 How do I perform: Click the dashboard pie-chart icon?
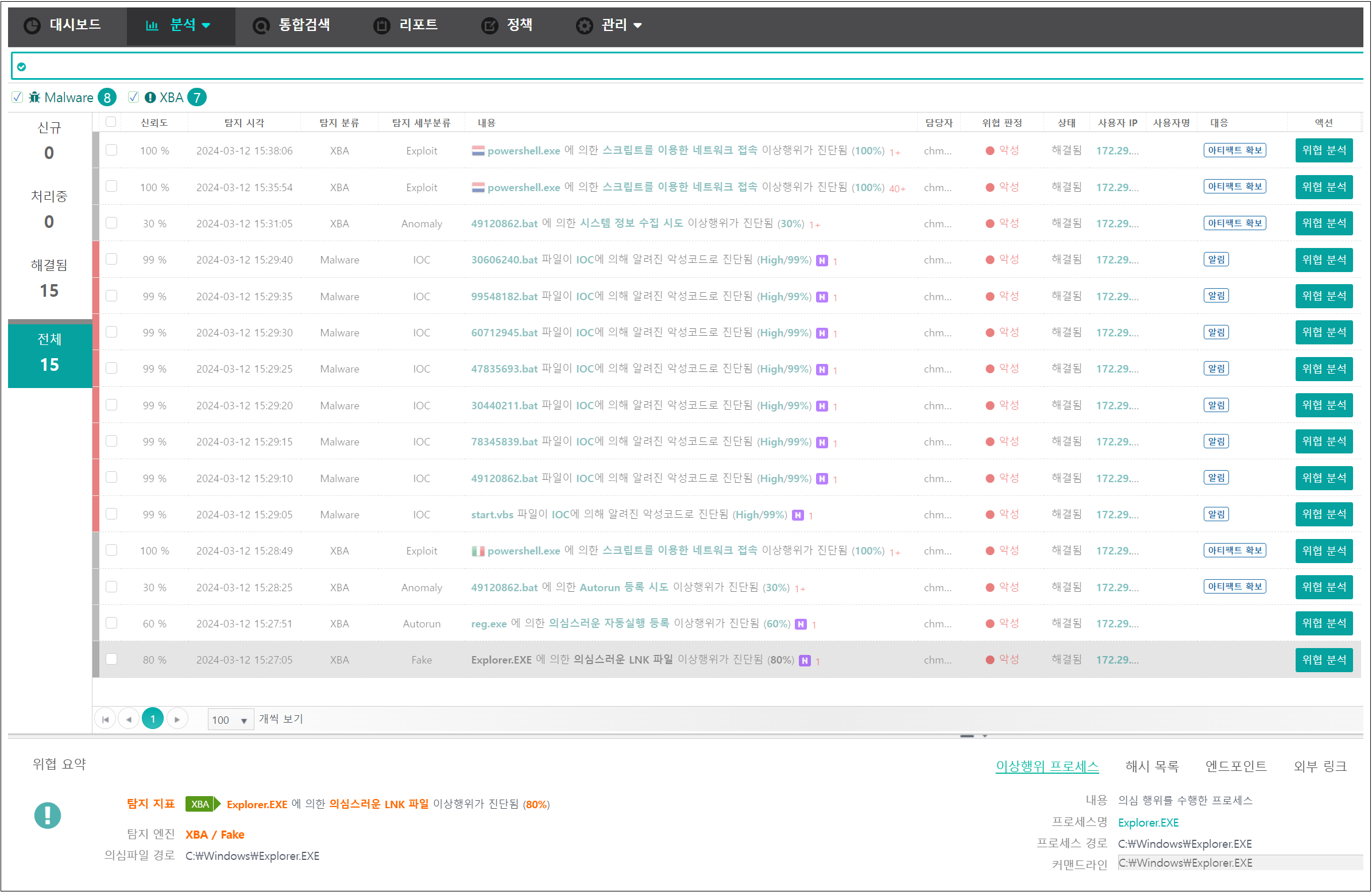[32, 25]
